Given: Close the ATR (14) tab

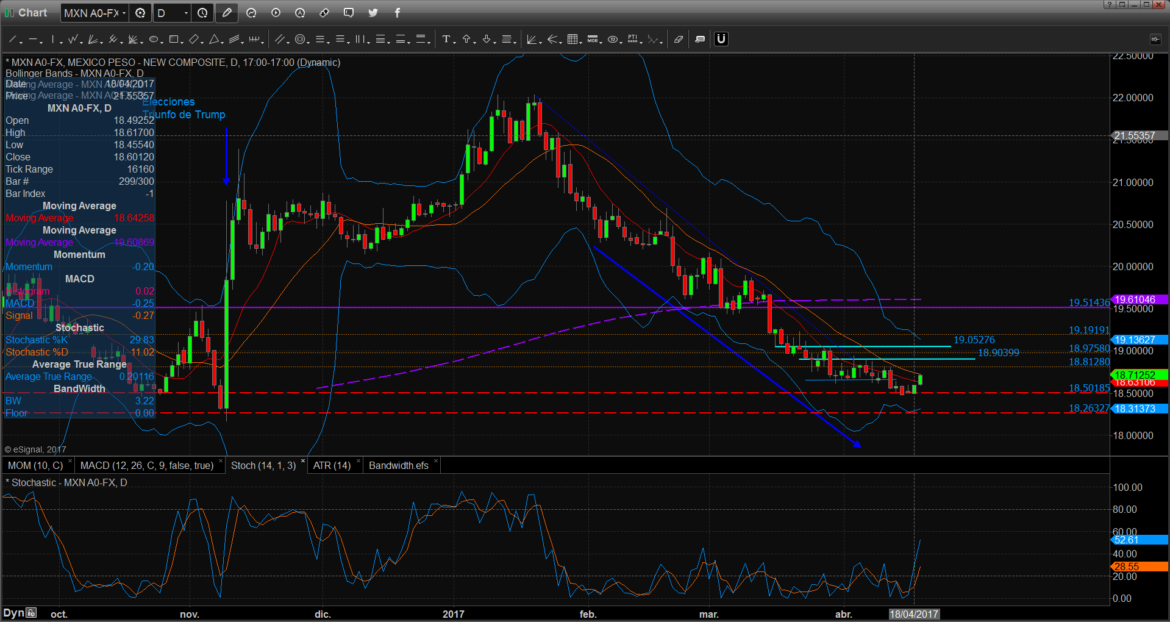Looking at the screenshot, I should point(359,462).
